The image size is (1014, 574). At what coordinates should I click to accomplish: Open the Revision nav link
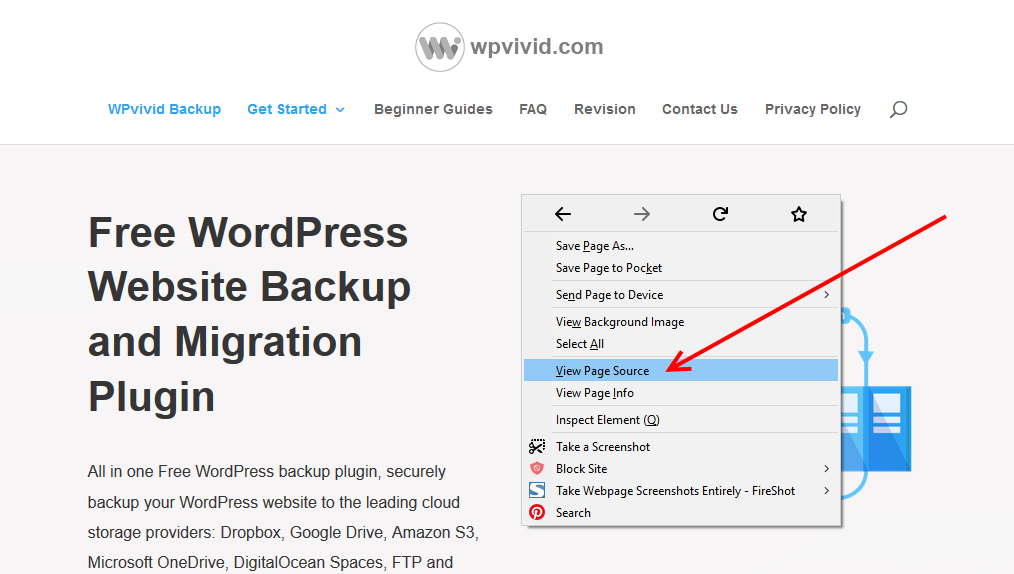(x=605, y=109)
